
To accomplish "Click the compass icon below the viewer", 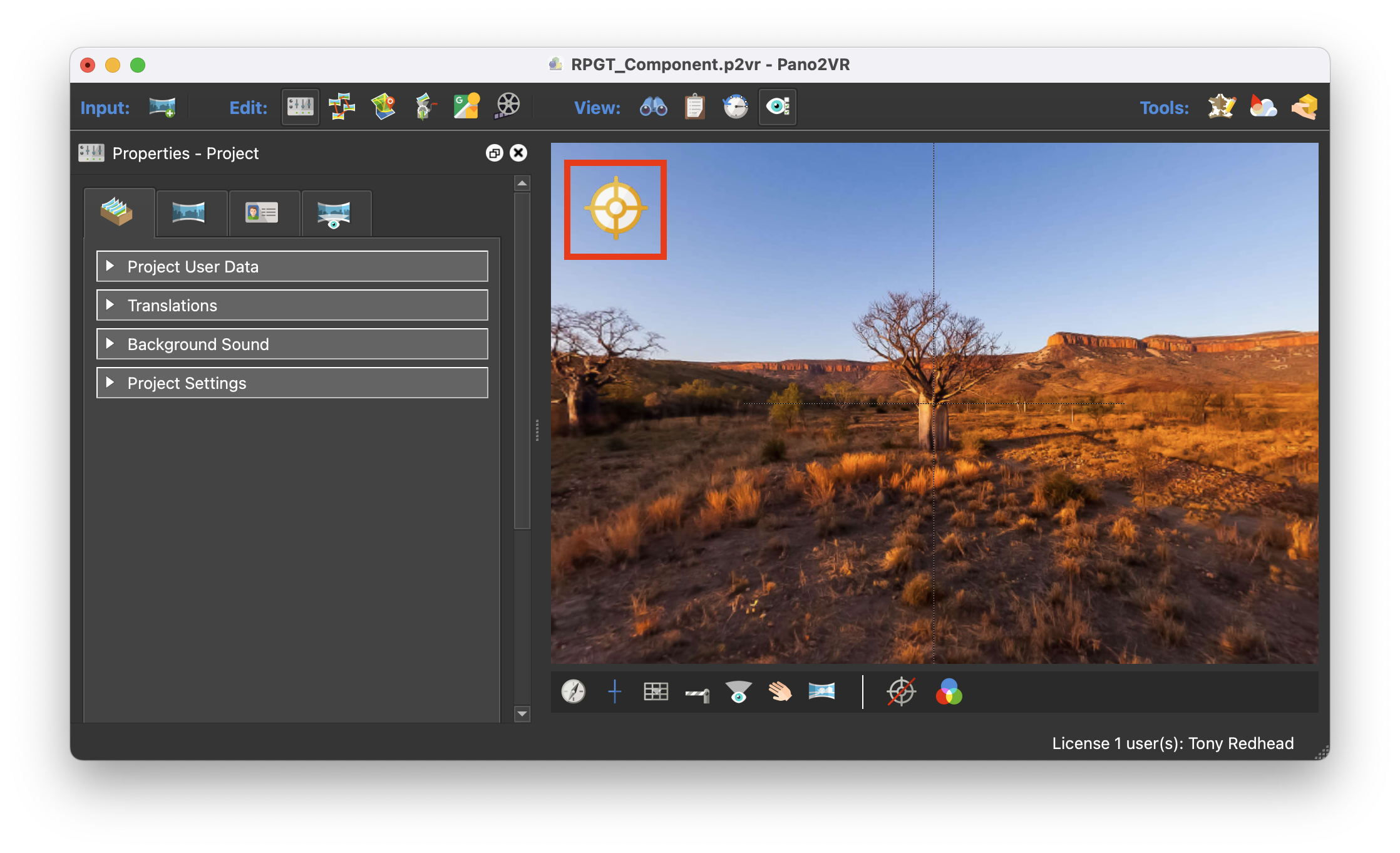I will click(x=573, y=691).
